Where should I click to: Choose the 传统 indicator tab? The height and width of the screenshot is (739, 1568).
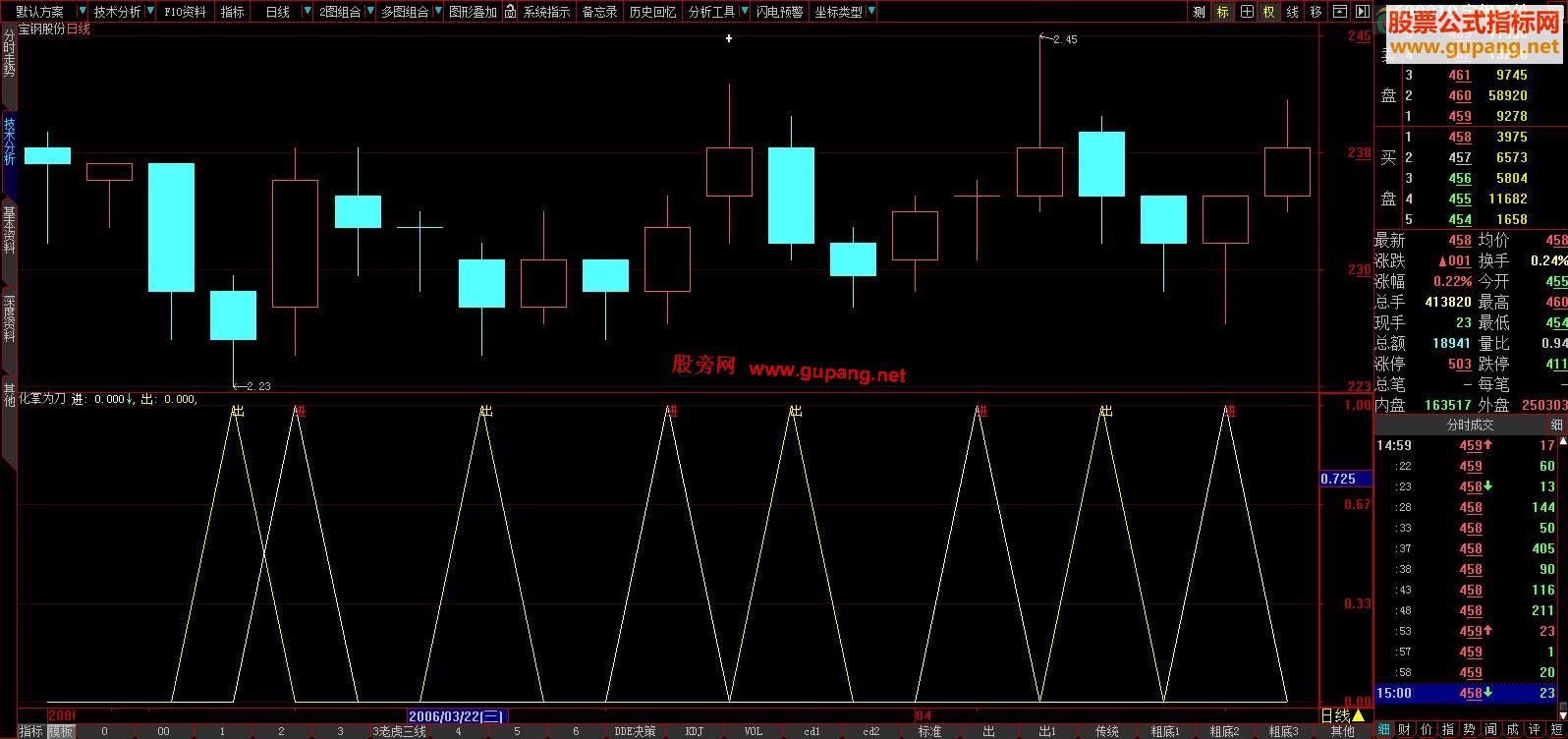point(1107,731)
